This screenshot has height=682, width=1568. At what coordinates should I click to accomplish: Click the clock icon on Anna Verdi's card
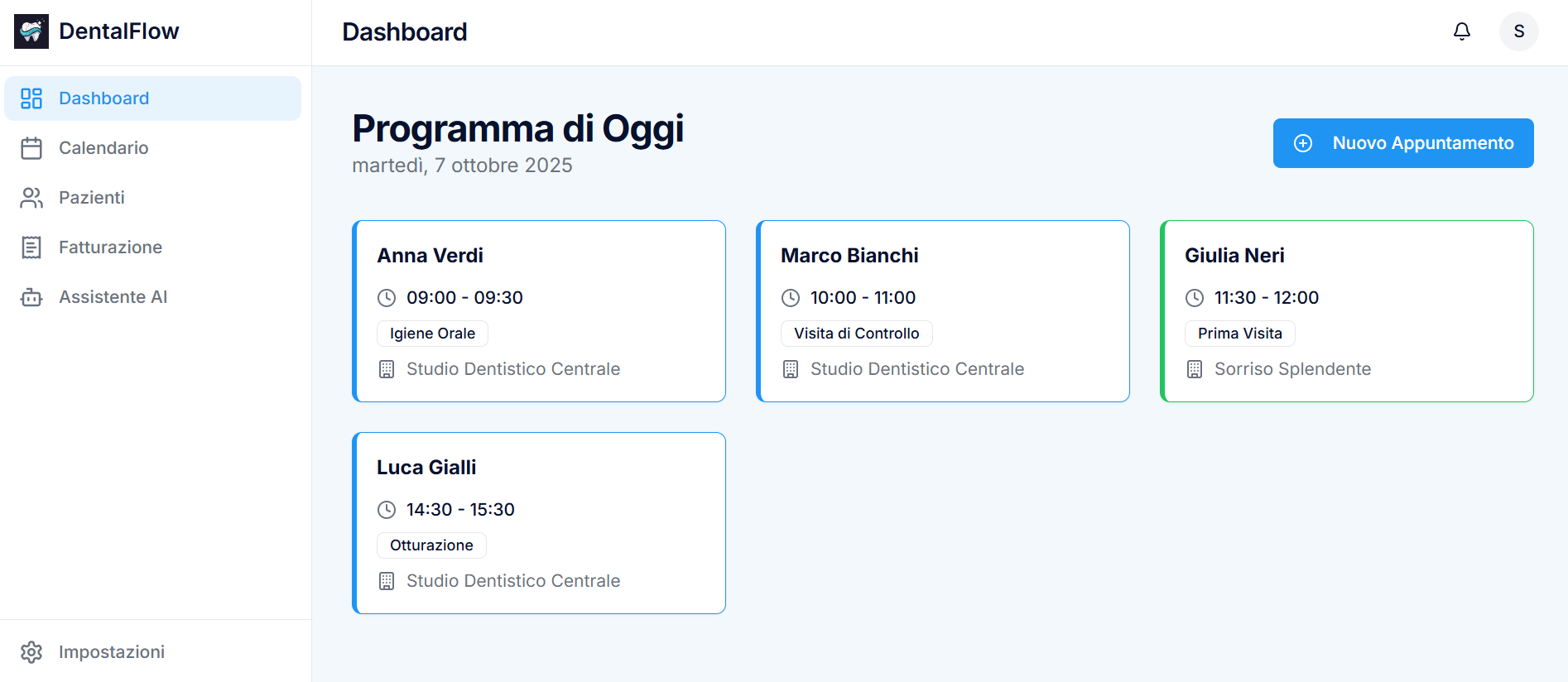coord(387,297)
